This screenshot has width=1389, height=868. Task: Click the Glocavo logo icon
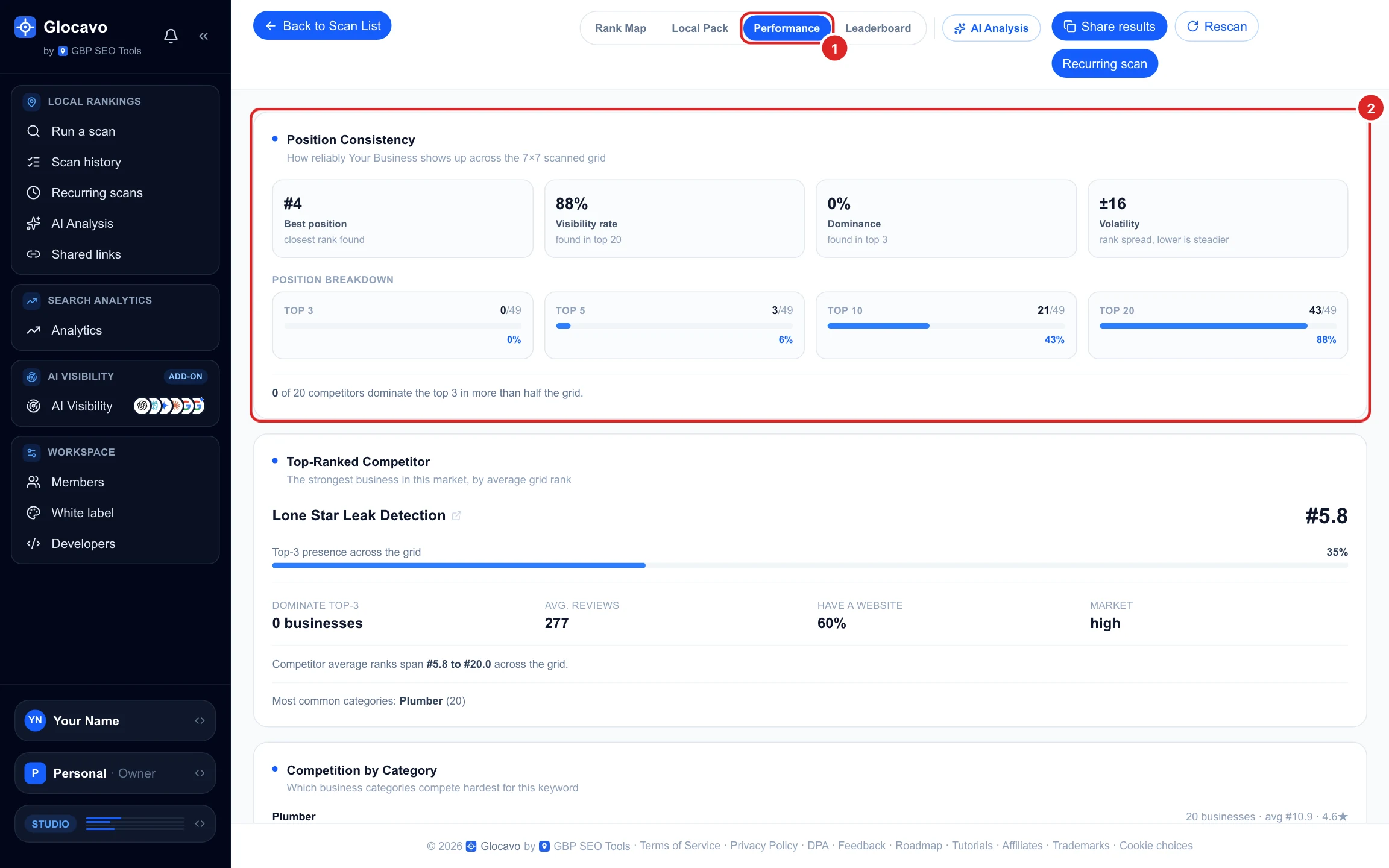click(25, 27)
